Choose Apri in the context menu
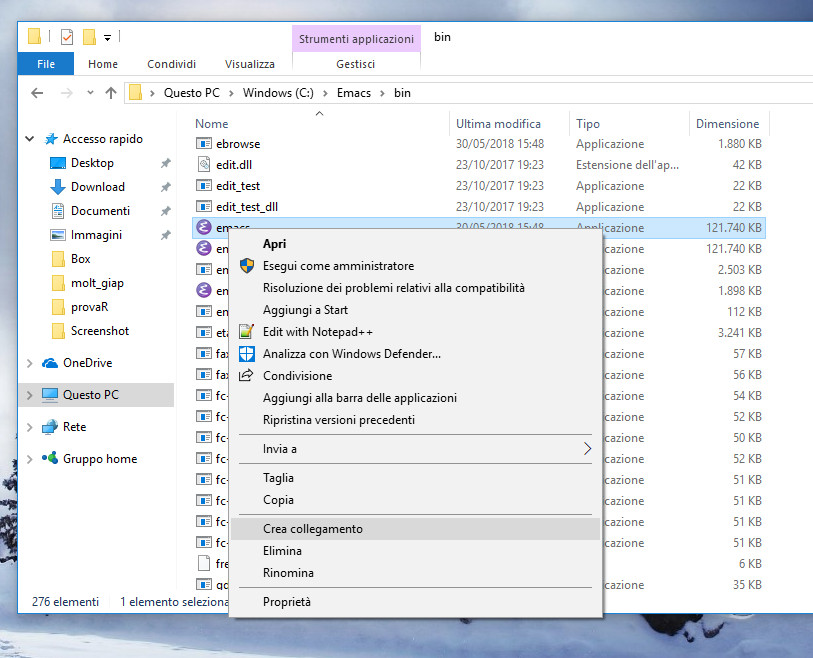This screenshot has width=813, height=658. click(415, 244)
